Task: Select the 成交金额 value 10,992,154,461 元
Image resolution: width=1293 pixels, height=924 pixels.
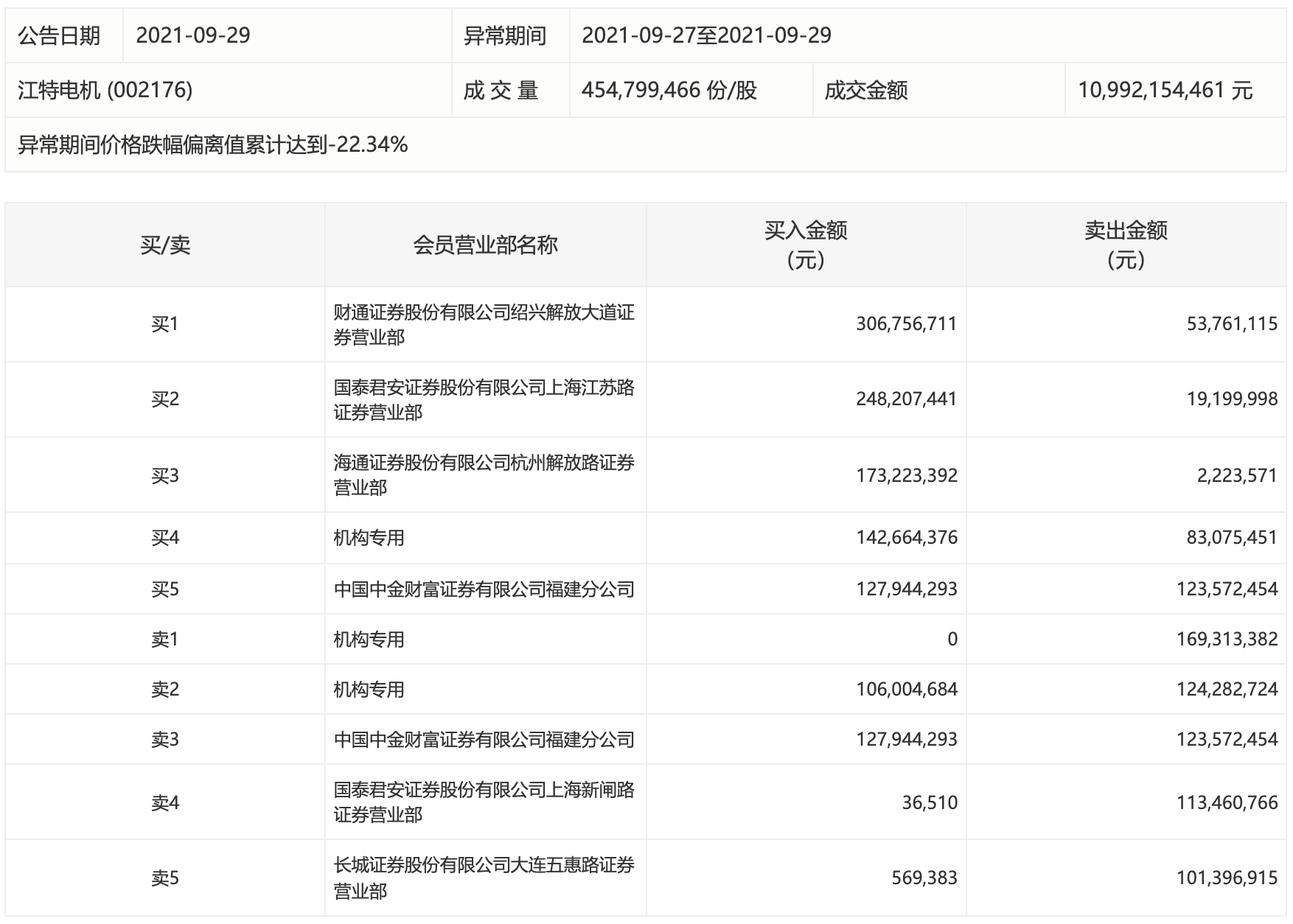Action: pos(1165,90)
